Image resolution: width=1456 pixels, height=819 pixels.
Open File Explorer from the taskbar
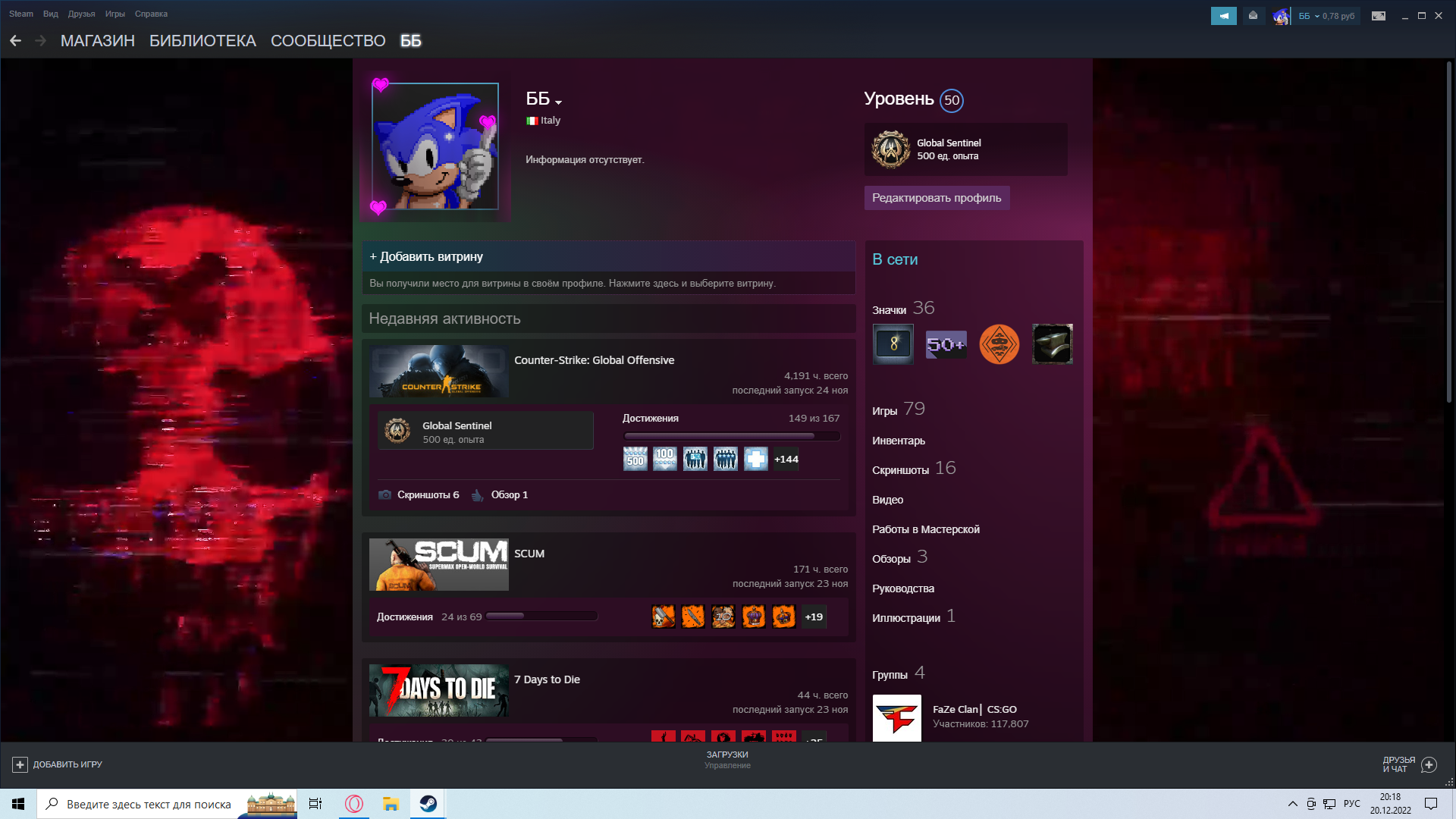[391, 804]
